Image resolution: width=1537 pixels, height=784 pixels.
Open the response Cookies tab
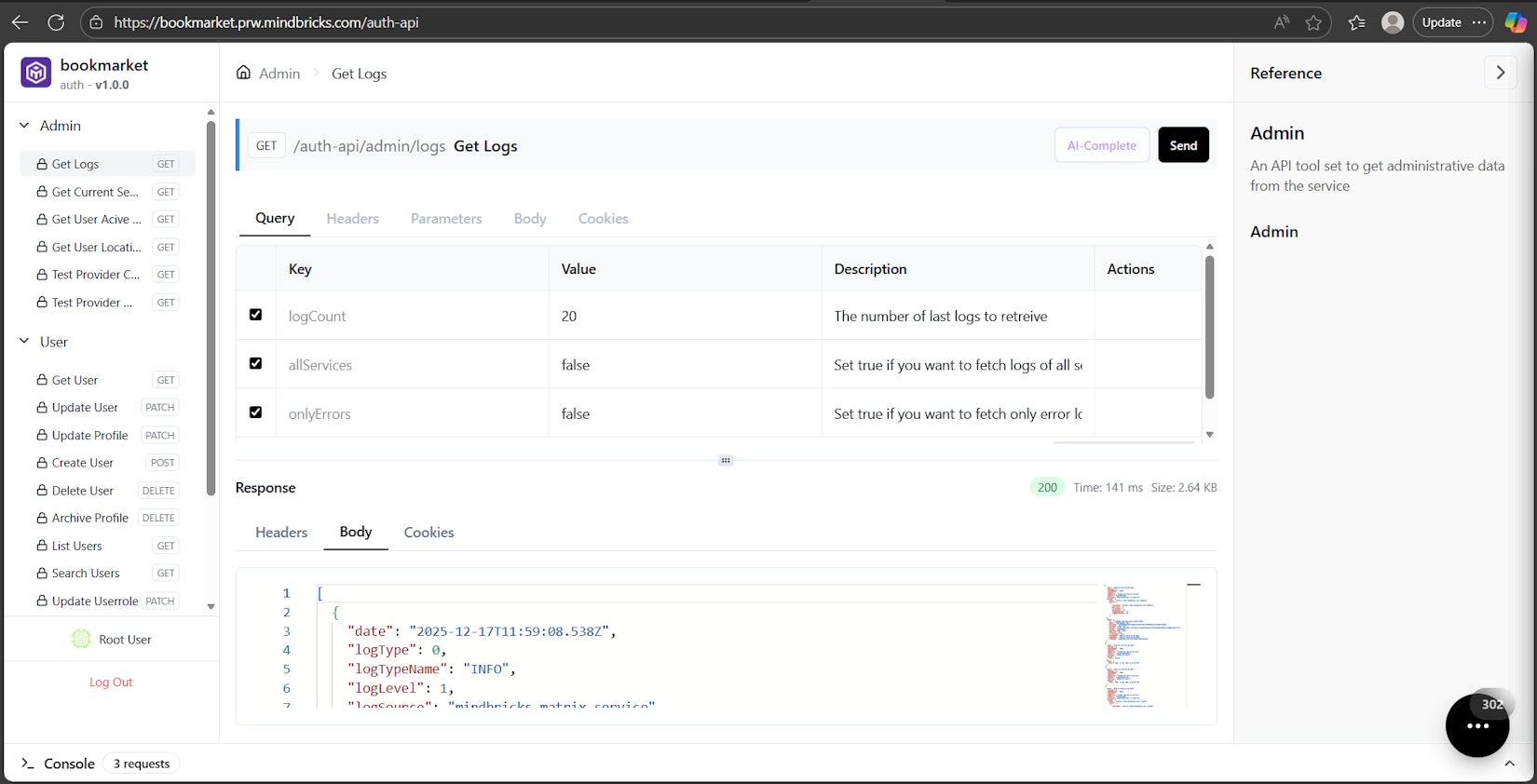pyautogui.click(x=428, y=533)
